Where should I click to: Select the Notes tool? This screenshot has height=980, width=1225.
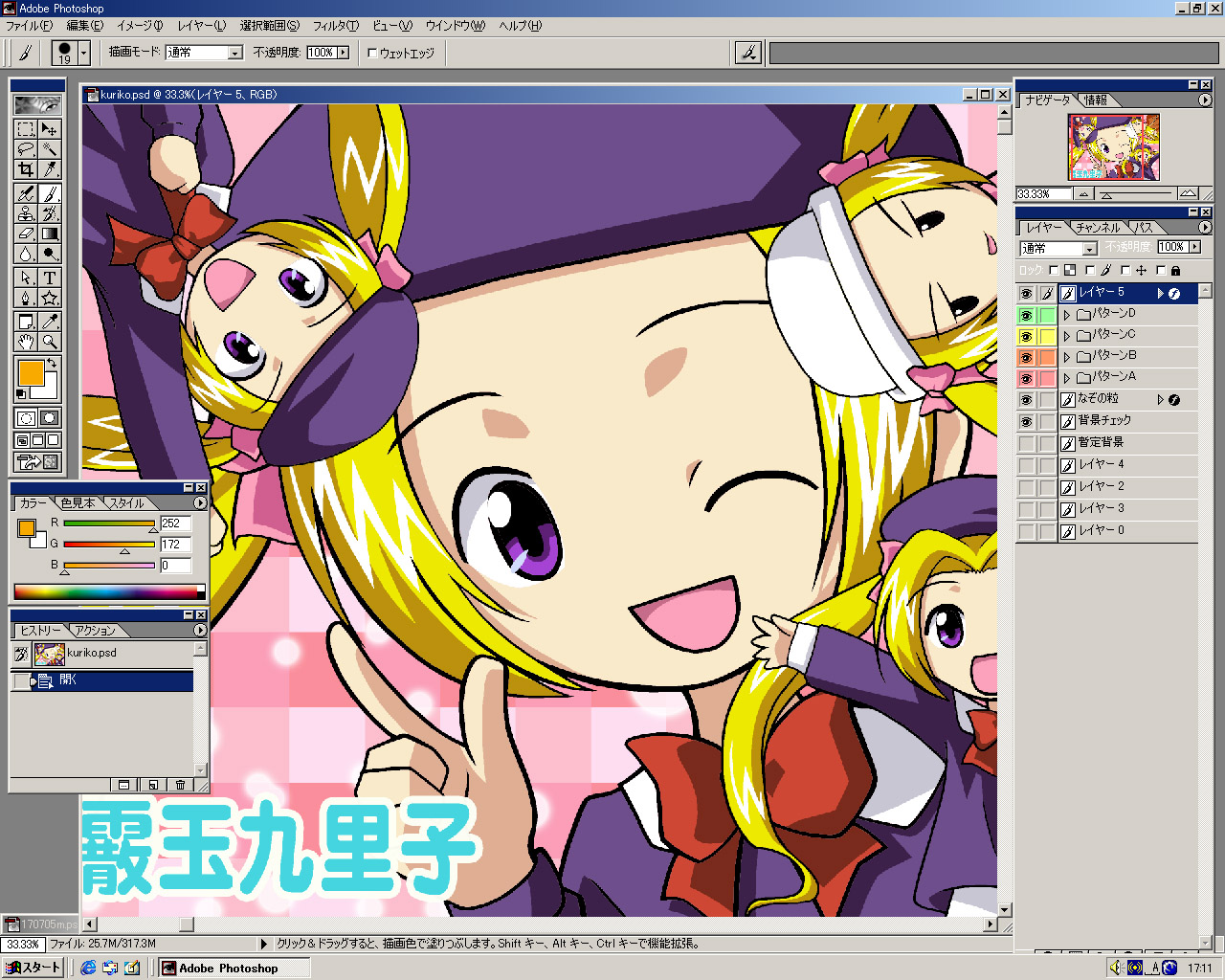click(26, 322)
